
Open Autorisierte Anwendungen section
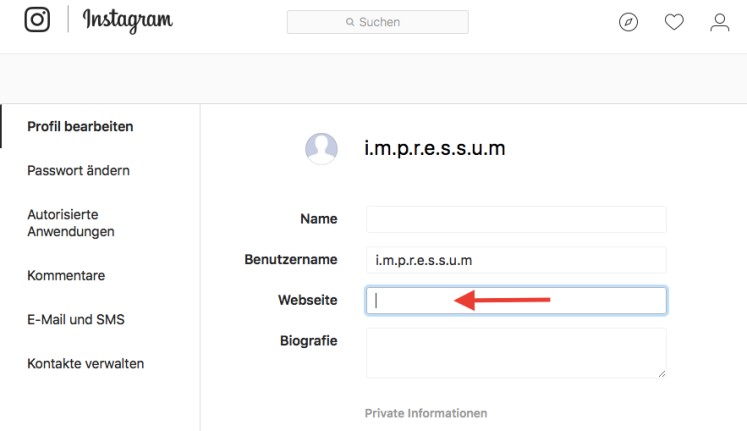click(70, 223)
